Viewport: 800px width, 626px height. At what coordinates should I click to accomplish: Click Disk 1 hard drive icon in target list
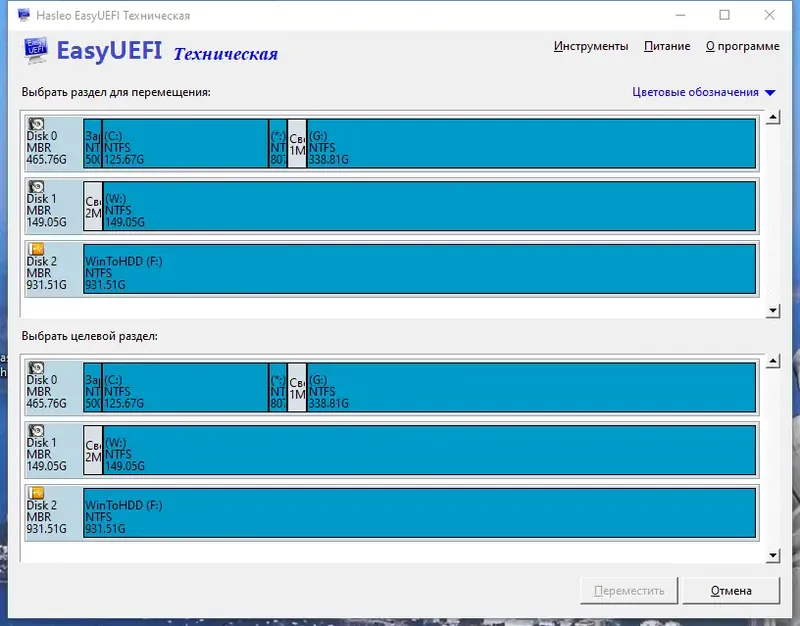click(36, 431)
